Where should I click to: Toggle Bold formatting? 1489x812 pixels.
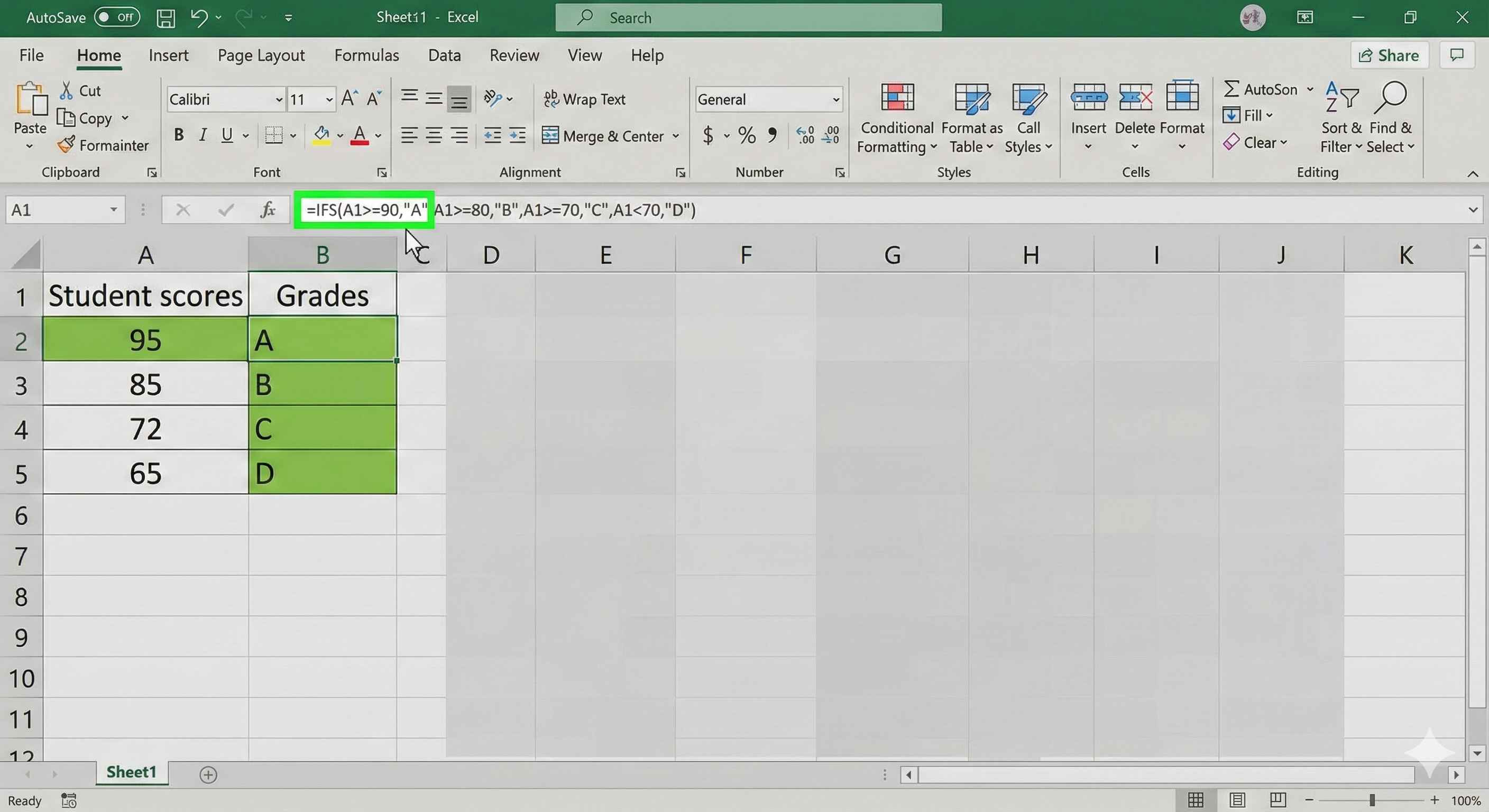[x=179, y=135]
